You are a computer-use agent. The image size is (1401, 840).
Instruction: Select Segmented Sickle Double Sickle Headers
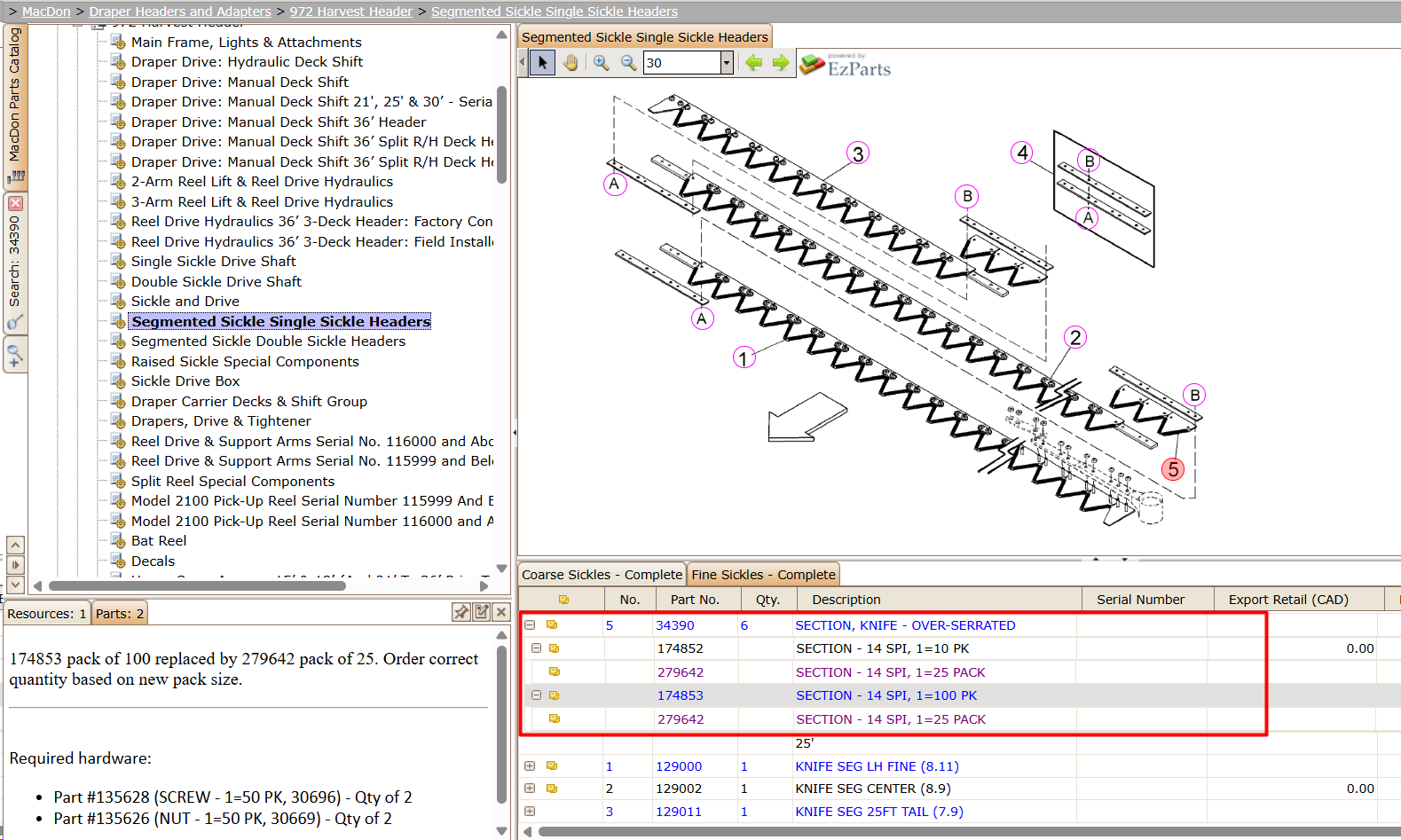tap(268, 341)
